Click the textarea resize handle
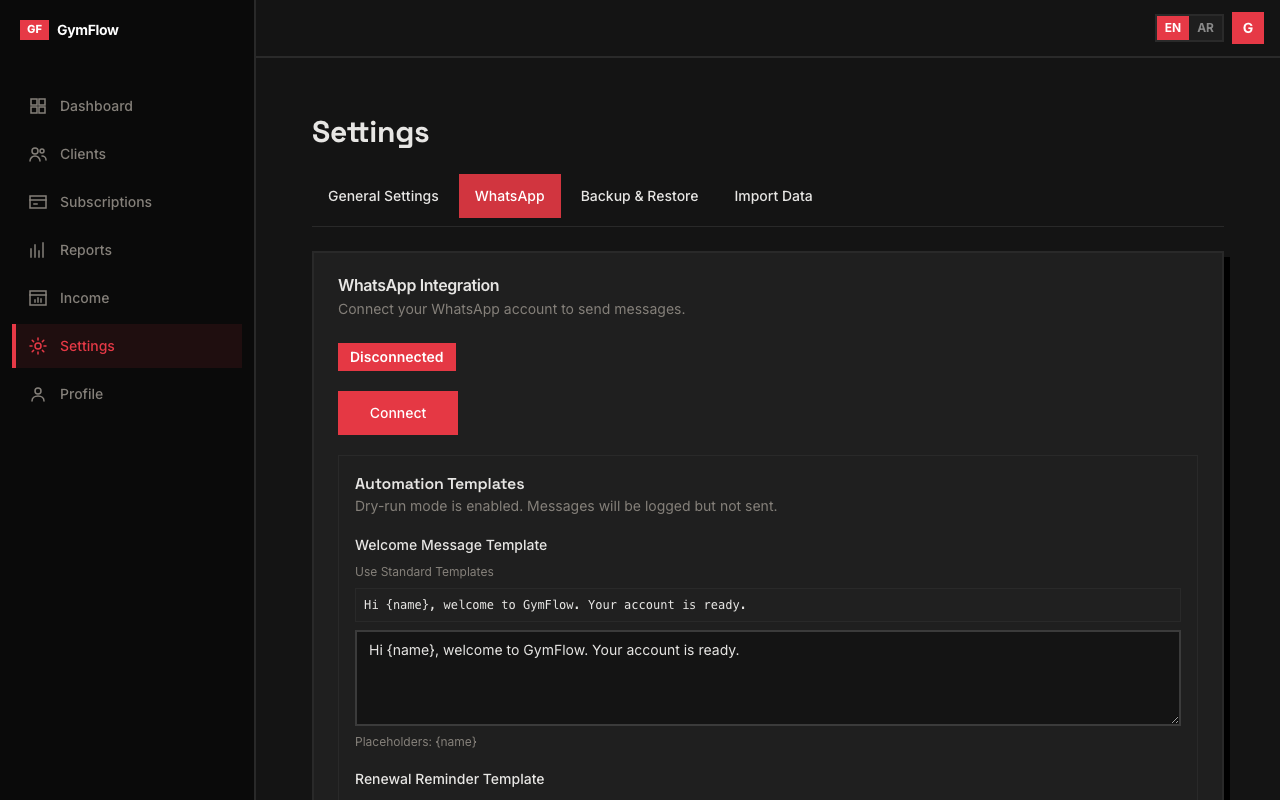 point(1175,719)
